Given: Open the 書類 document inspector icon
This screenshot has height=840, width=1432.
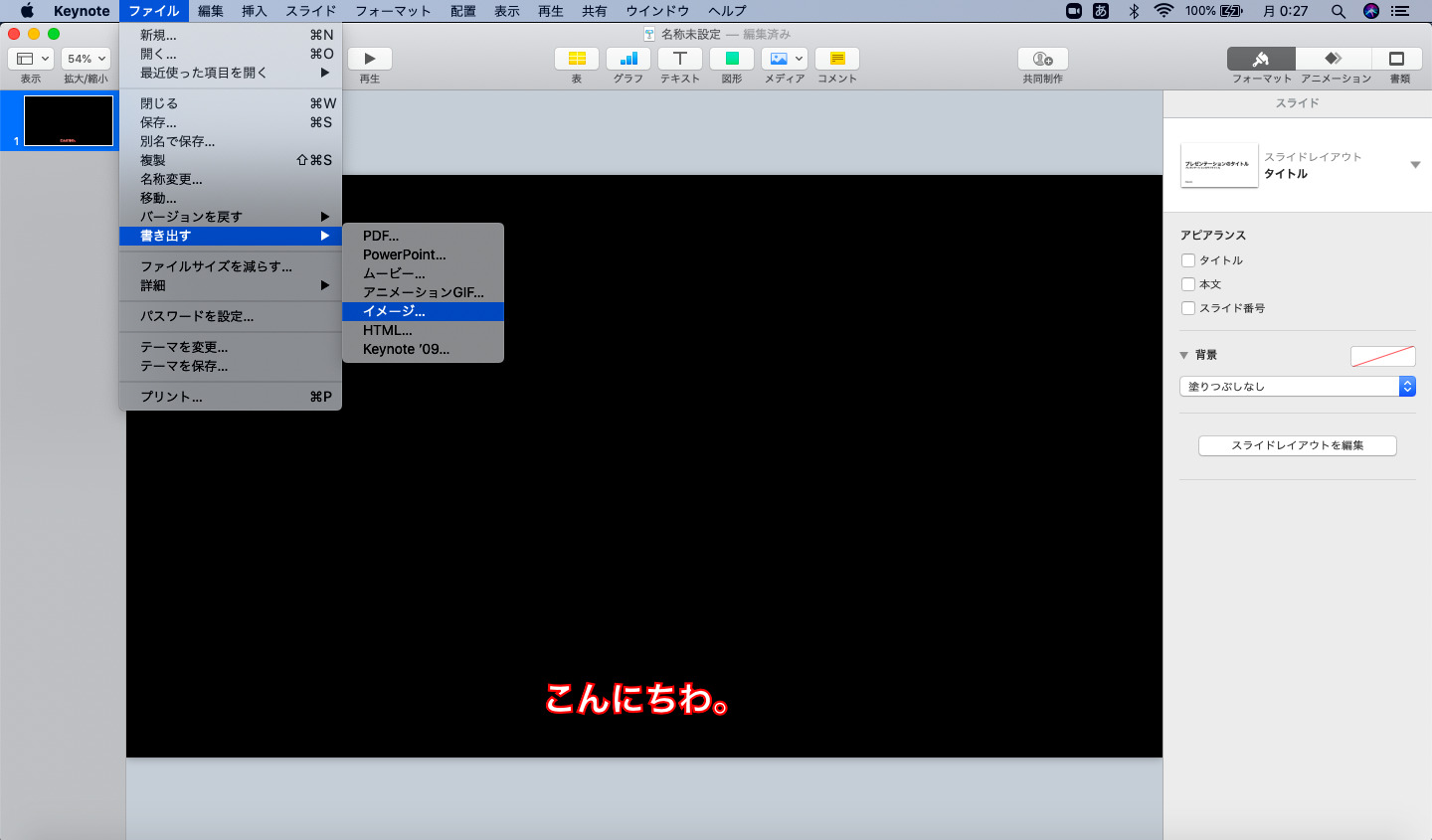Looking at the screenshot, I should 1397,59.
